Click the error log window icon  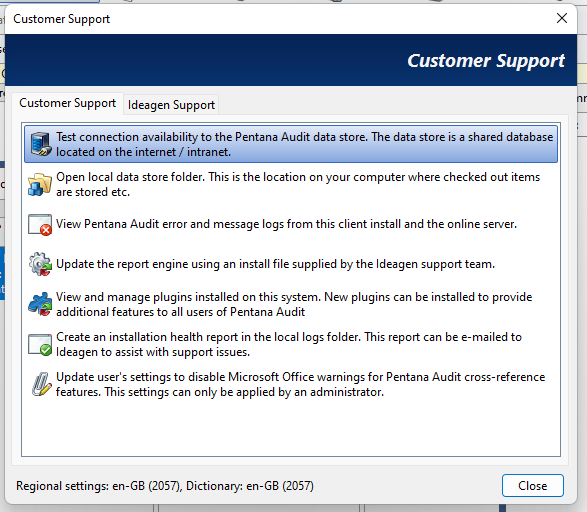pyautogui.click(x=40, y=225)
